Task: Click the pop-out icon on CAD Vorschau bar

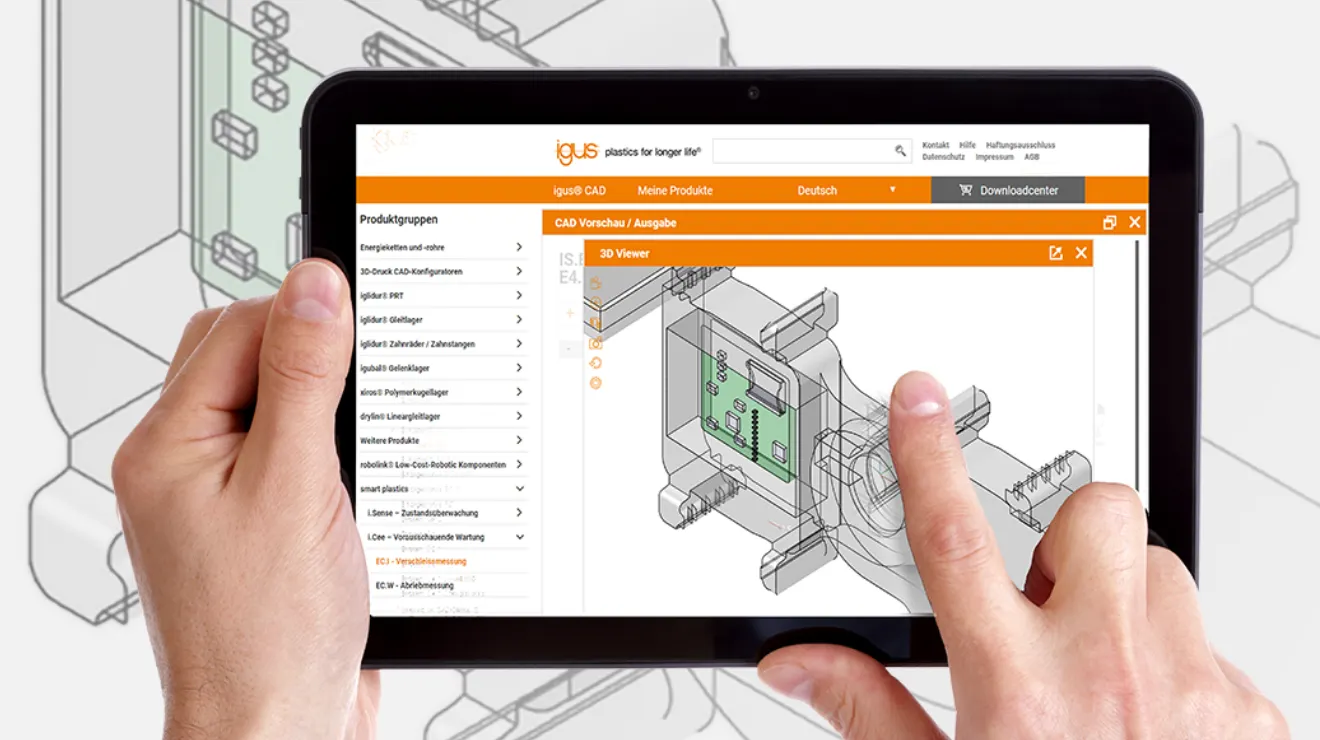Action: [x=1109, y=222]
